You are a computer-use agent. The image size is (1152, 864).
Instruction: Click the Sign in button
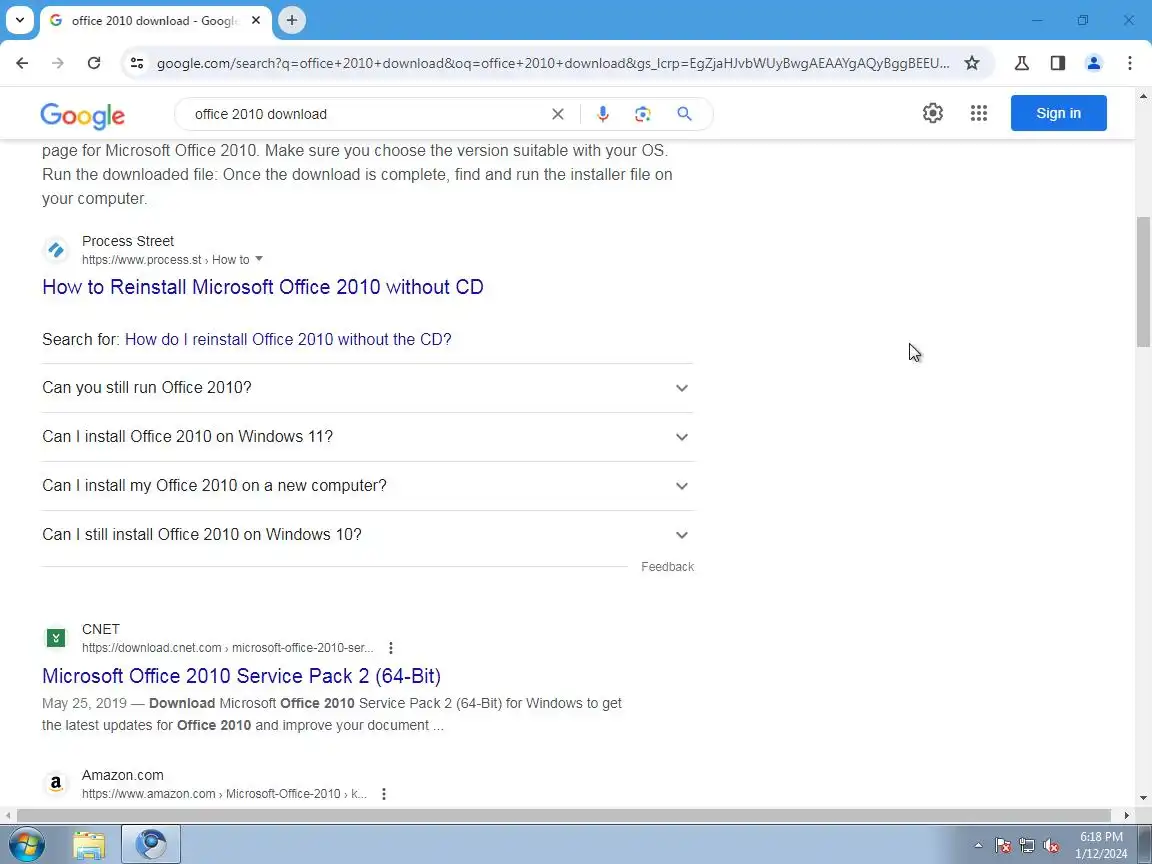click(x=1058, y=113)
